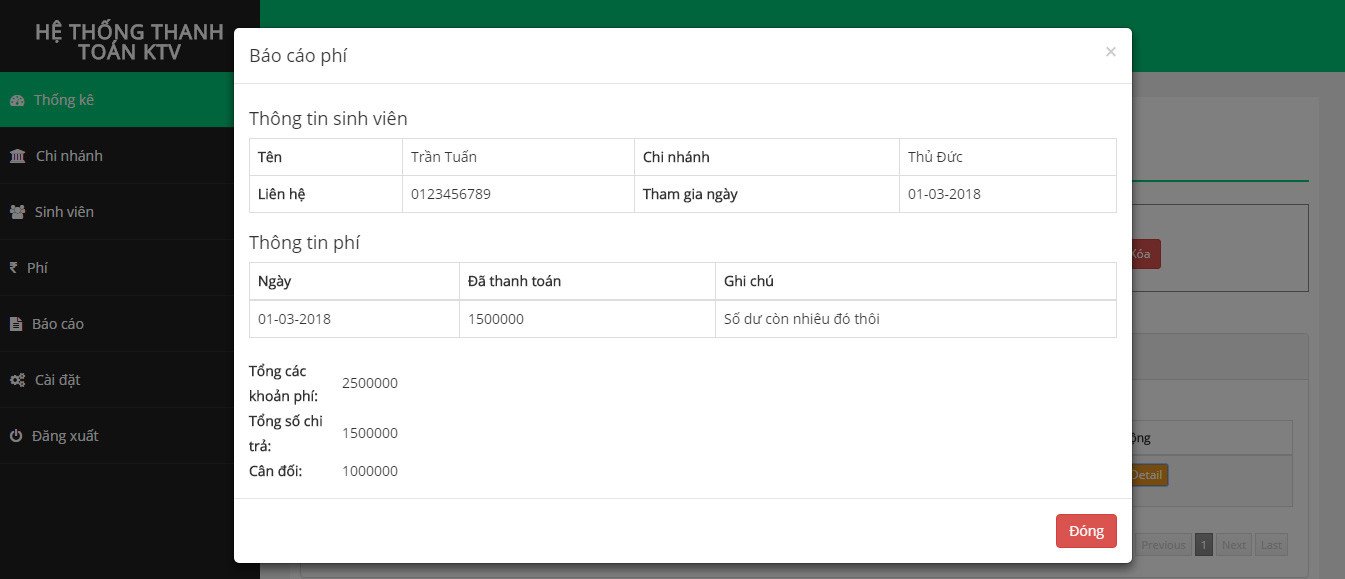Click the fee date 01-03-2018 under Ngày
This screenshot has height=579, width=1345.
(294, 319)
